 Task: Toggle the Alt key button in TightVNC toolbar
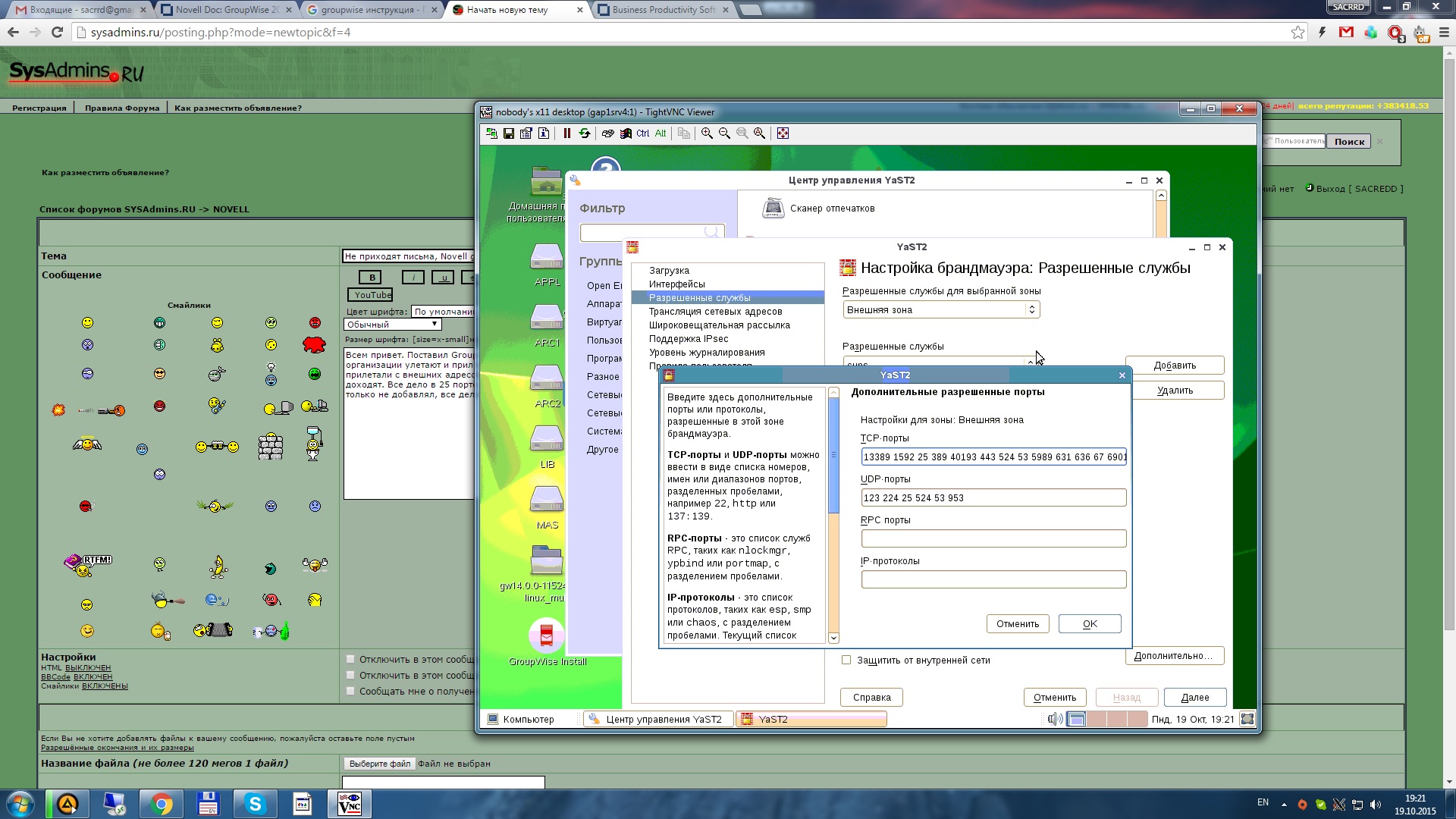pos(661,133)
